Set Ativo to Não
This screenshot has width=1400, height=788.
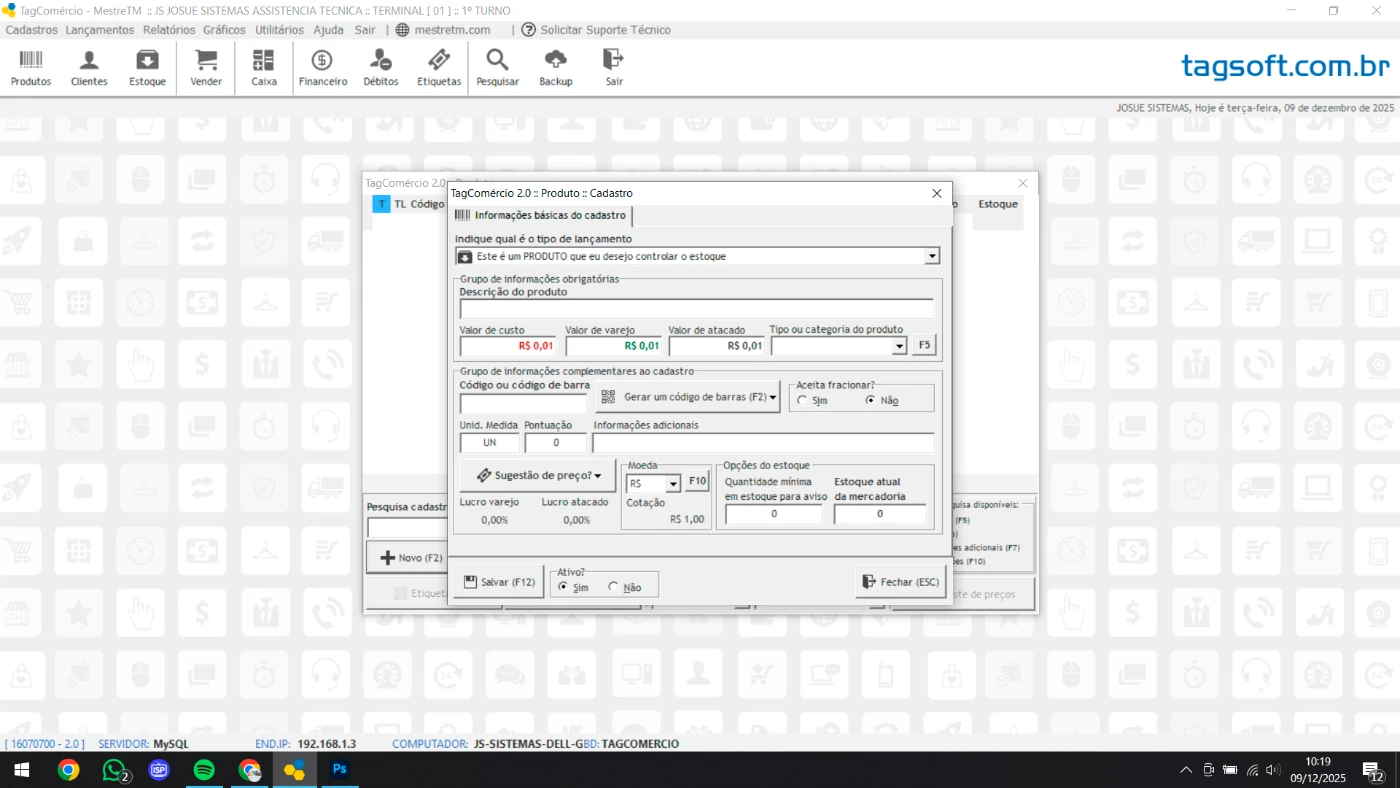(614, 587)
